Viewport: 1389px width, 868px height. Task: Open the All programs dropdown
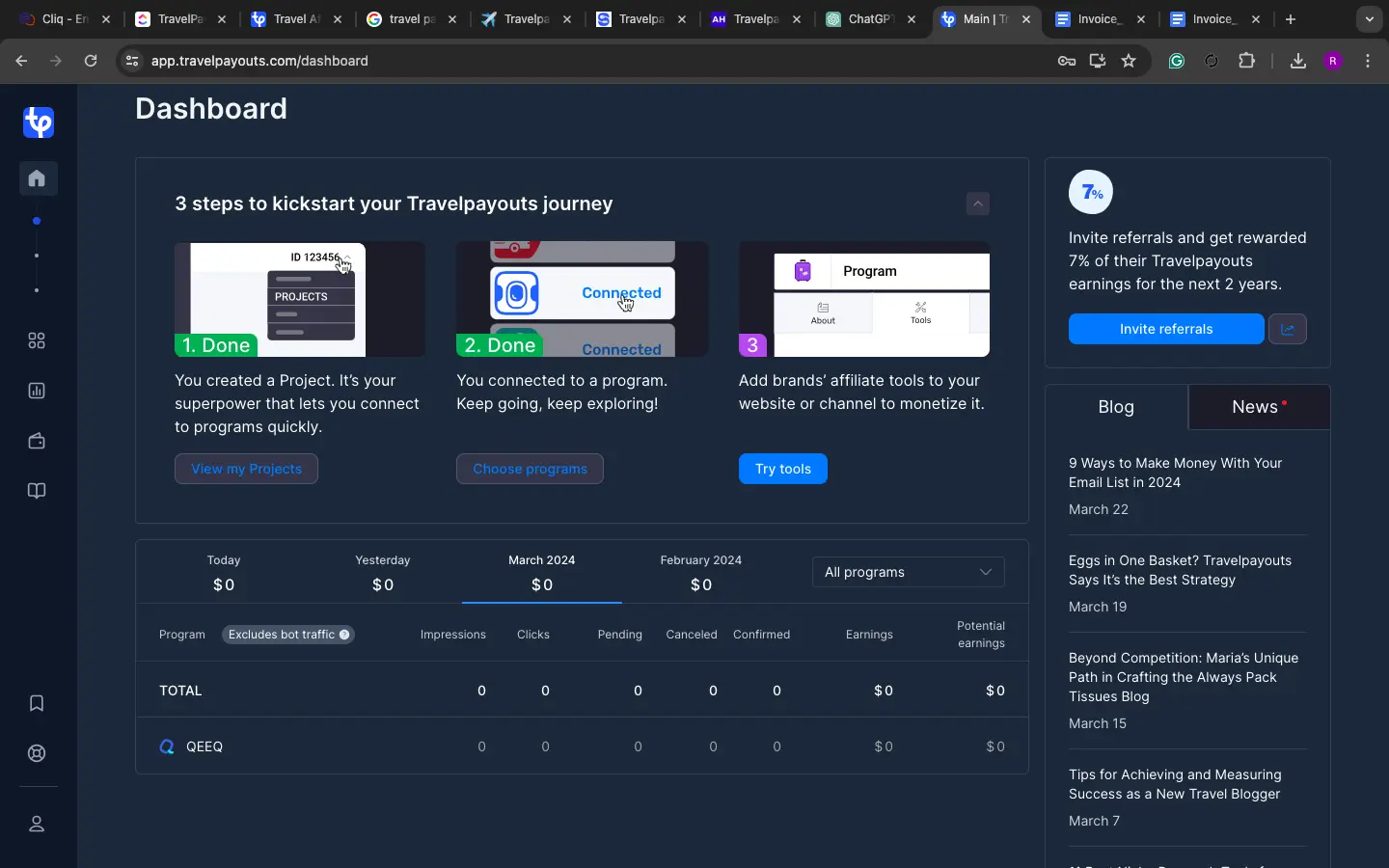(x=909, y=572)
